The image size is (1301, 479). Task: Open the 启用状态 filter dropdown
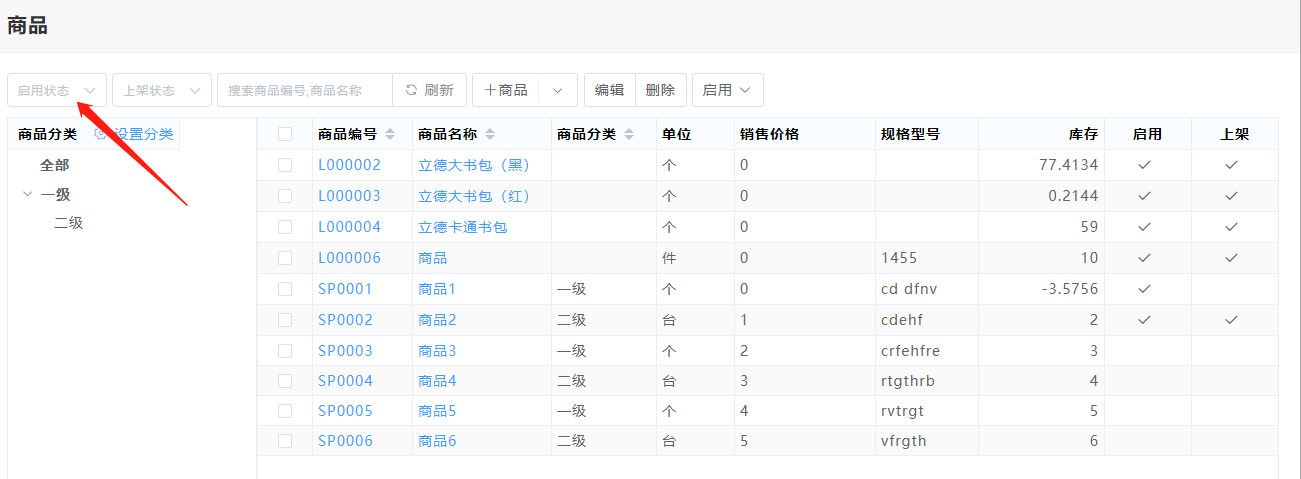coord(57,90)
